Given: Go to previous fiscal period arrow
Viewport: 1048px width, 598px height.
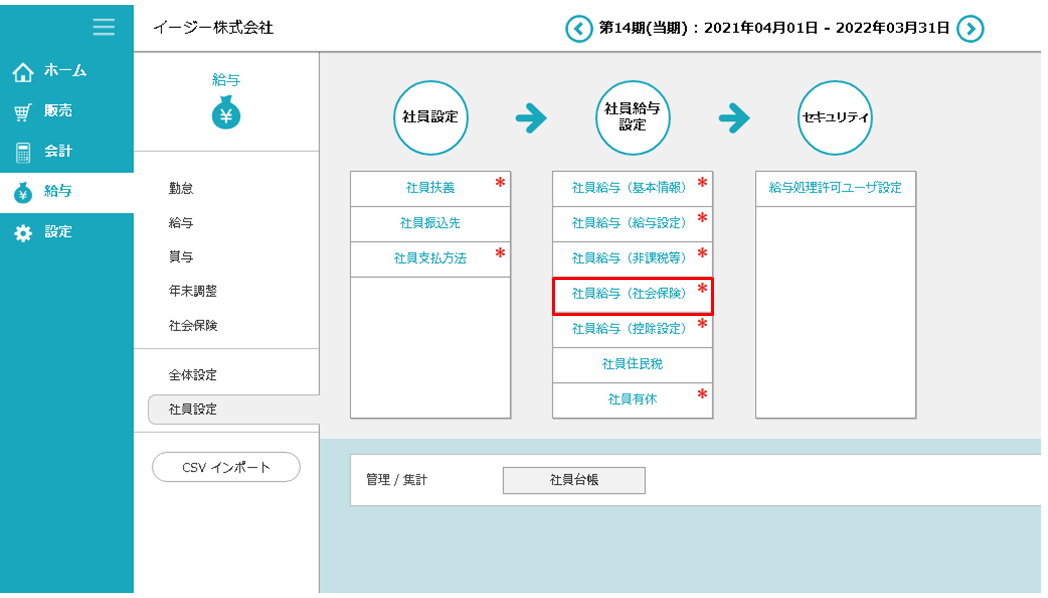Looking at the screenshot, I should (x=579, y=28).
